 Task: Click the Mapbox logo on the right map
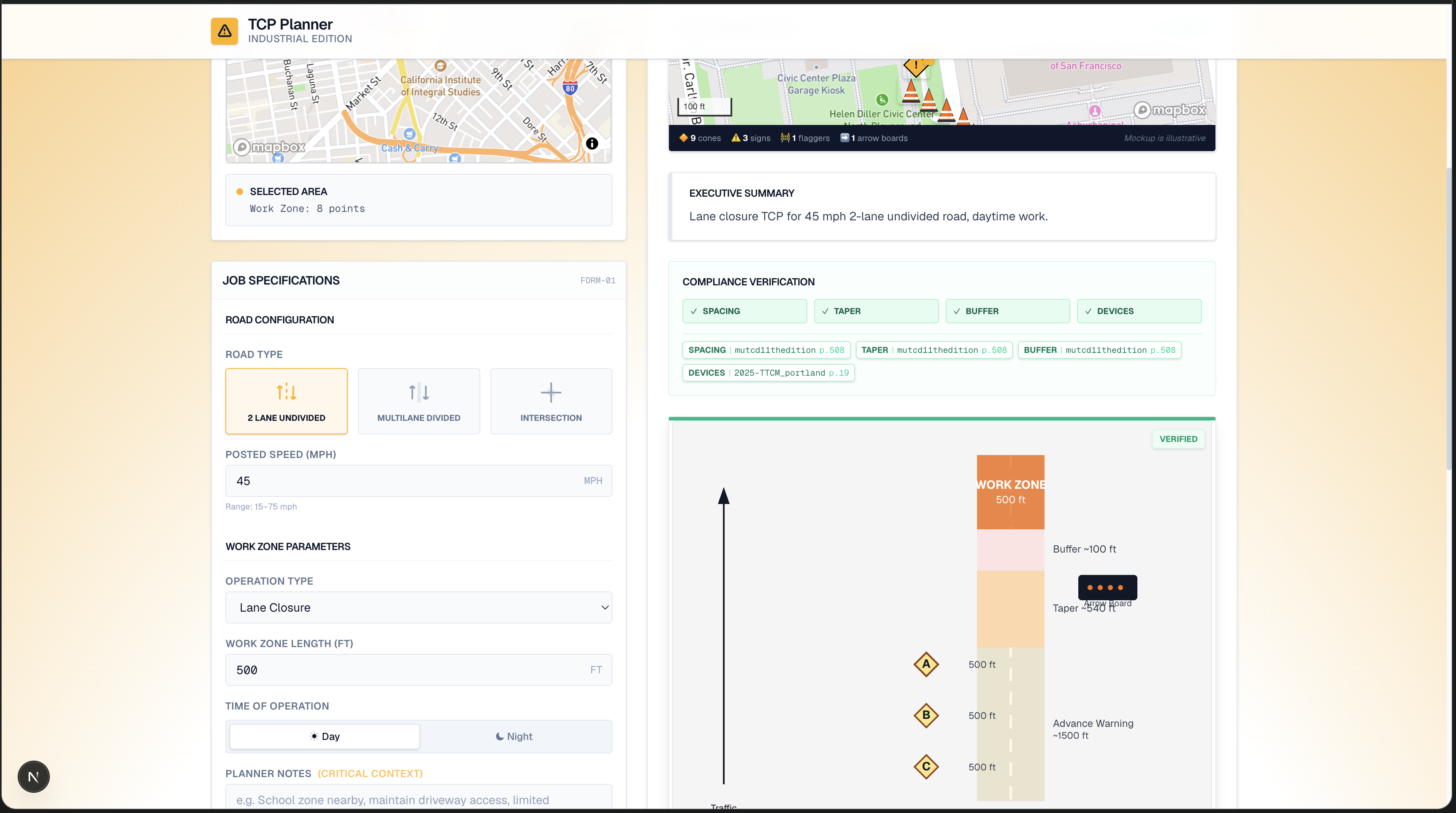(x=1169, y=110)
